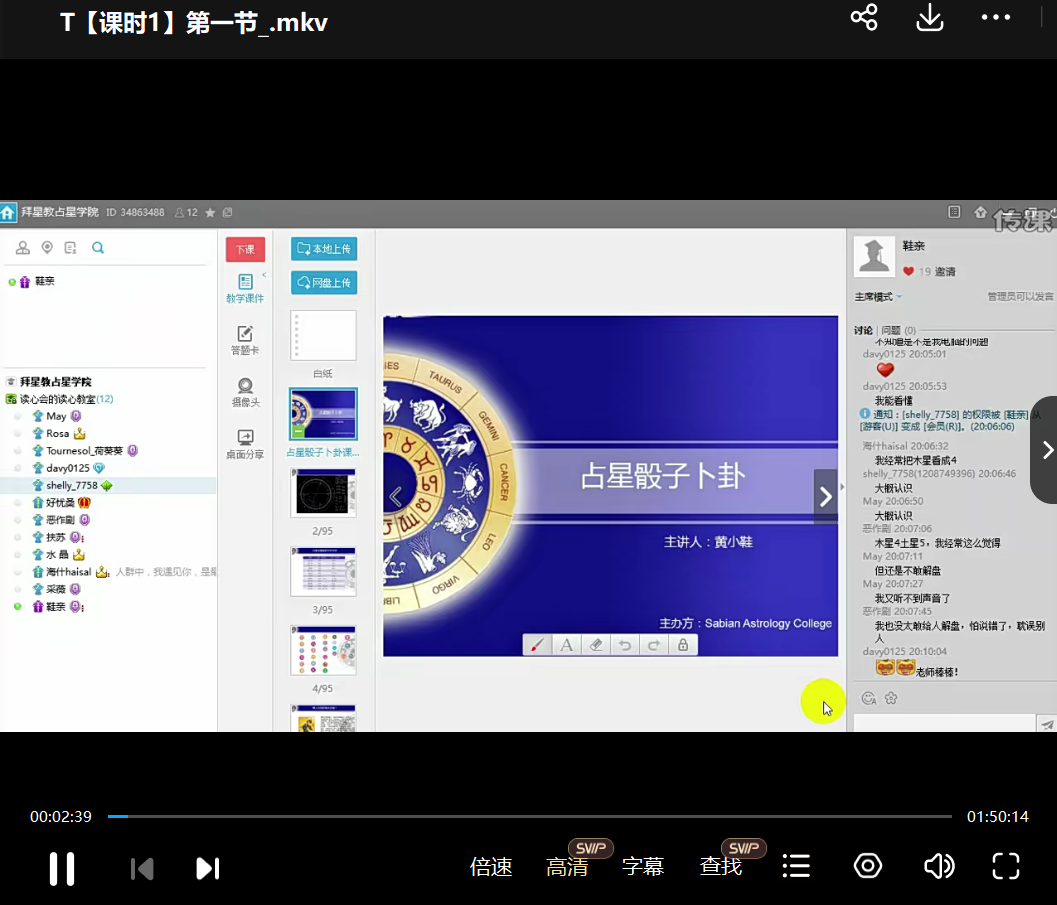This screenshot has height=905, width=1057.
Task: Select the 占星骰子卜卦 slide thumbnail
Action: tap(323, 414)
